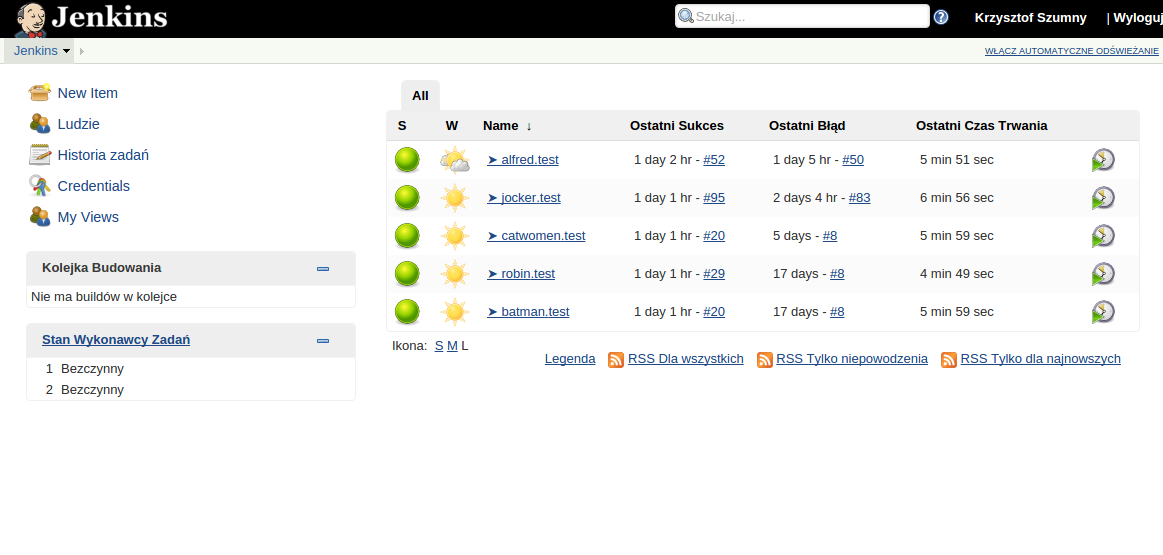Click green status ball for robin.test

[x=407, y=274]
